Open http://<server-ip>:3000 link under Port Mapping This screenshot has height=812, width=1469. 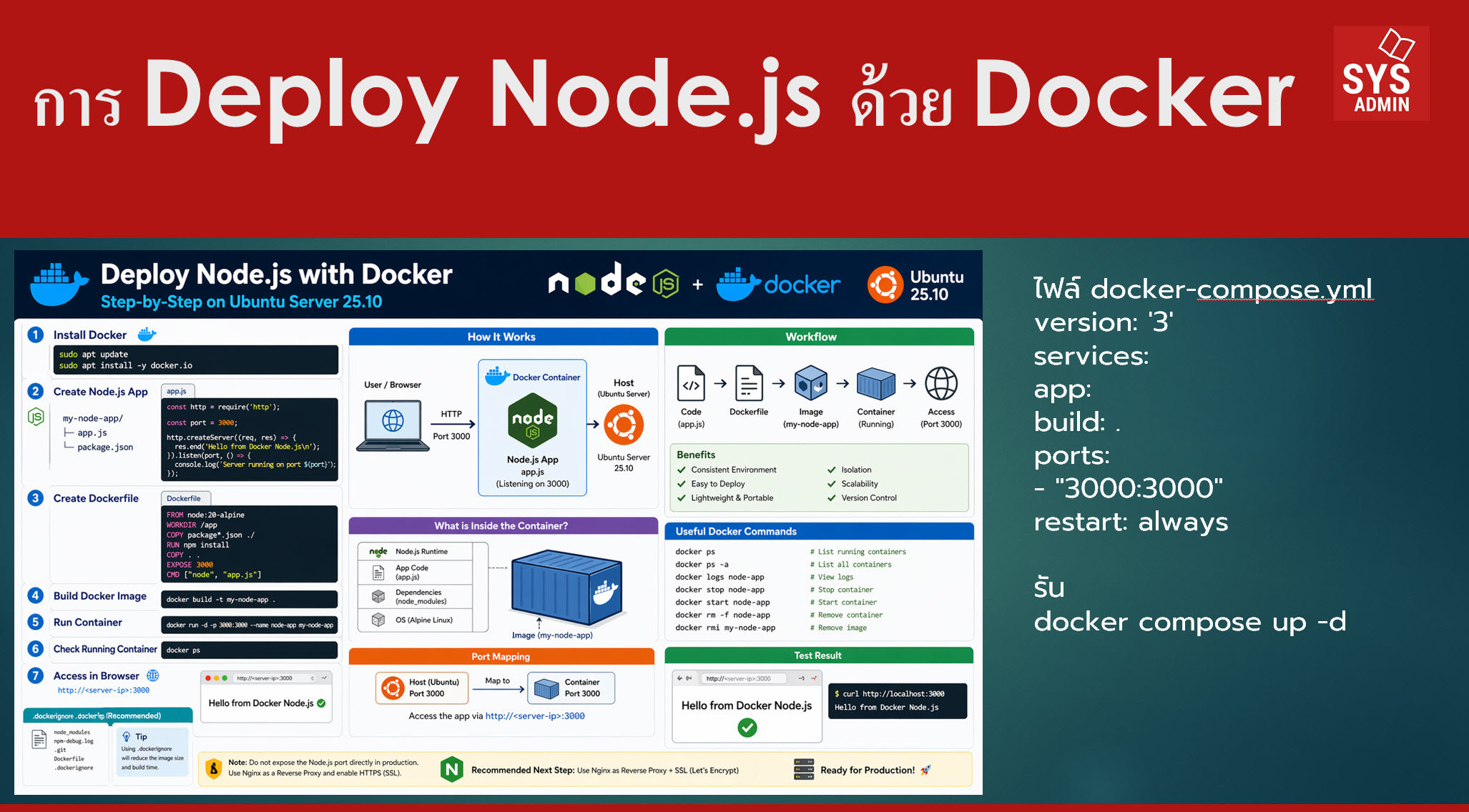[x=535, y=716]
